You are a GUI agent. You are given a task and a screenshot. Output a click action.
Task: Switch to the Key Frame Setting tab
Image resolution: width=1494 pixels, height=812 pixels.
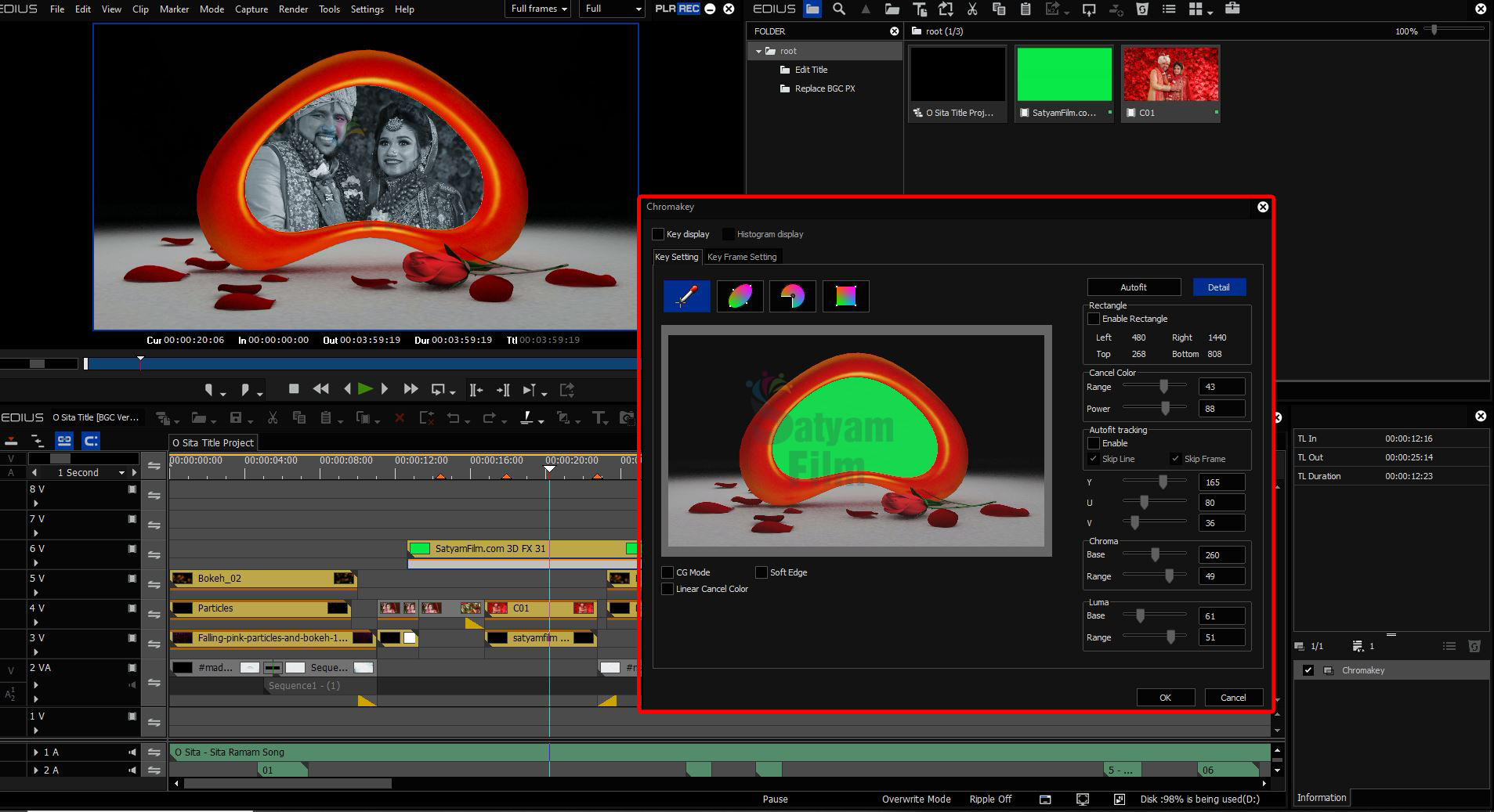741,257
